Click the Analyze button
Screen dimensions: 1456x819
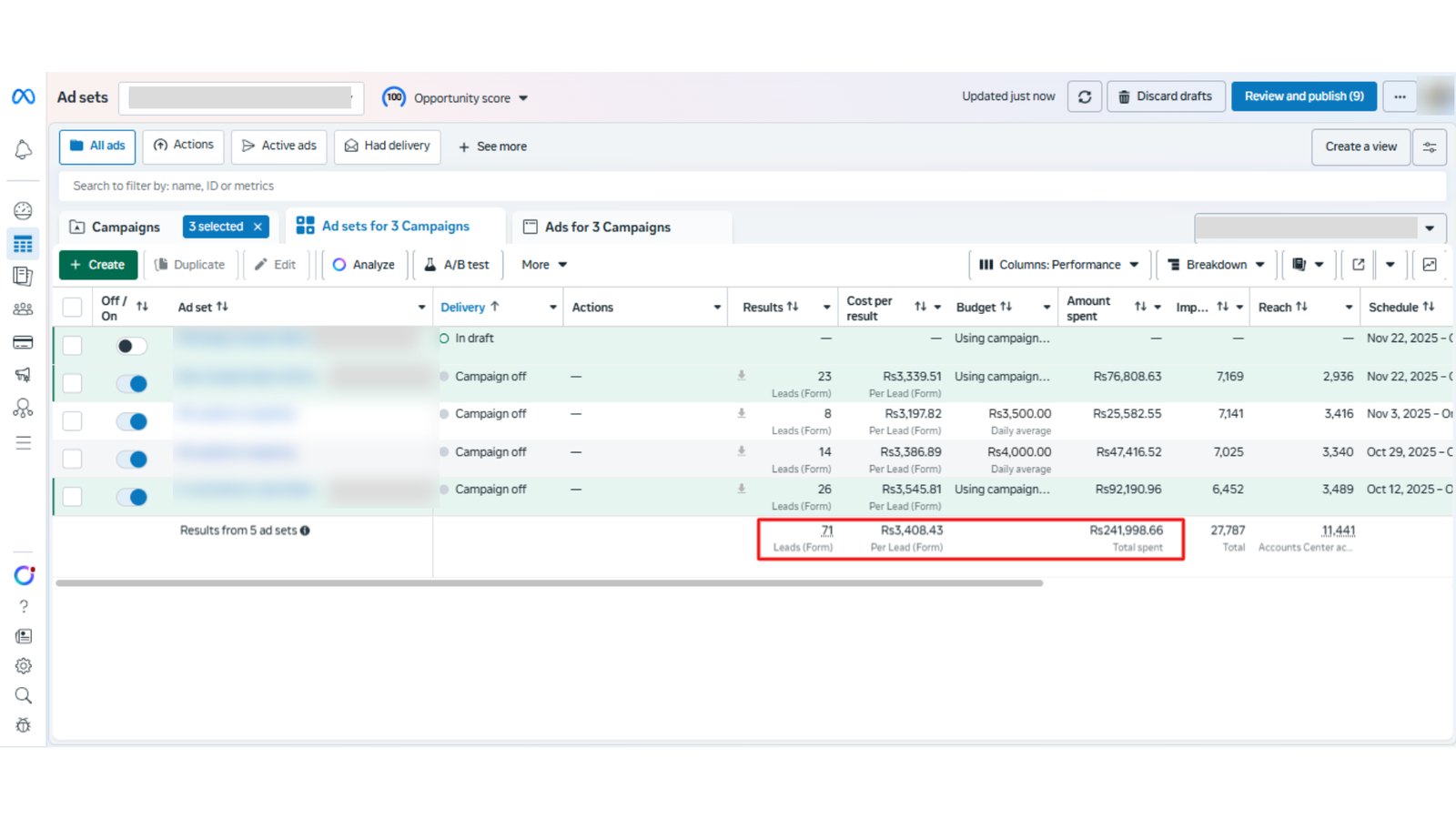[x=364, y=265]
